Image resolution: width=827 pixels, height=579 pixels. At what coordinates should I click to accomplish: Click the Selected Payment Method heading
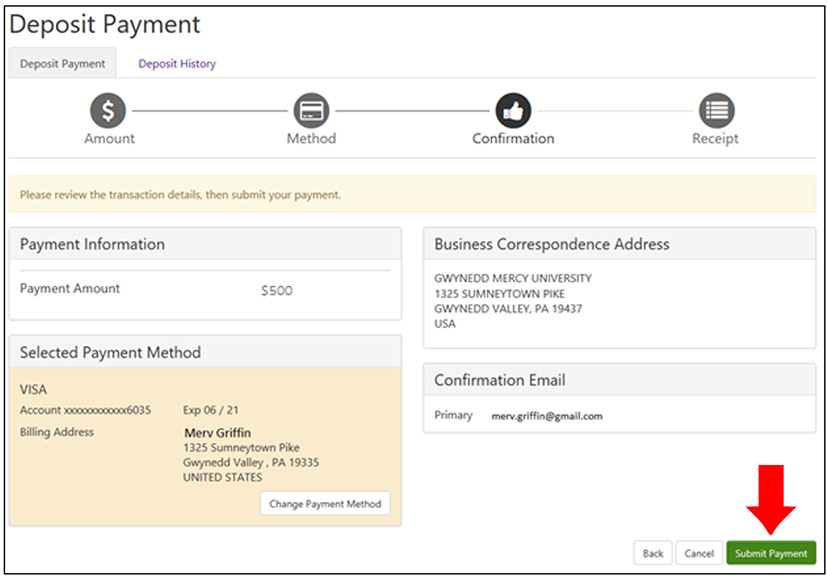click(x=110, y=352)
